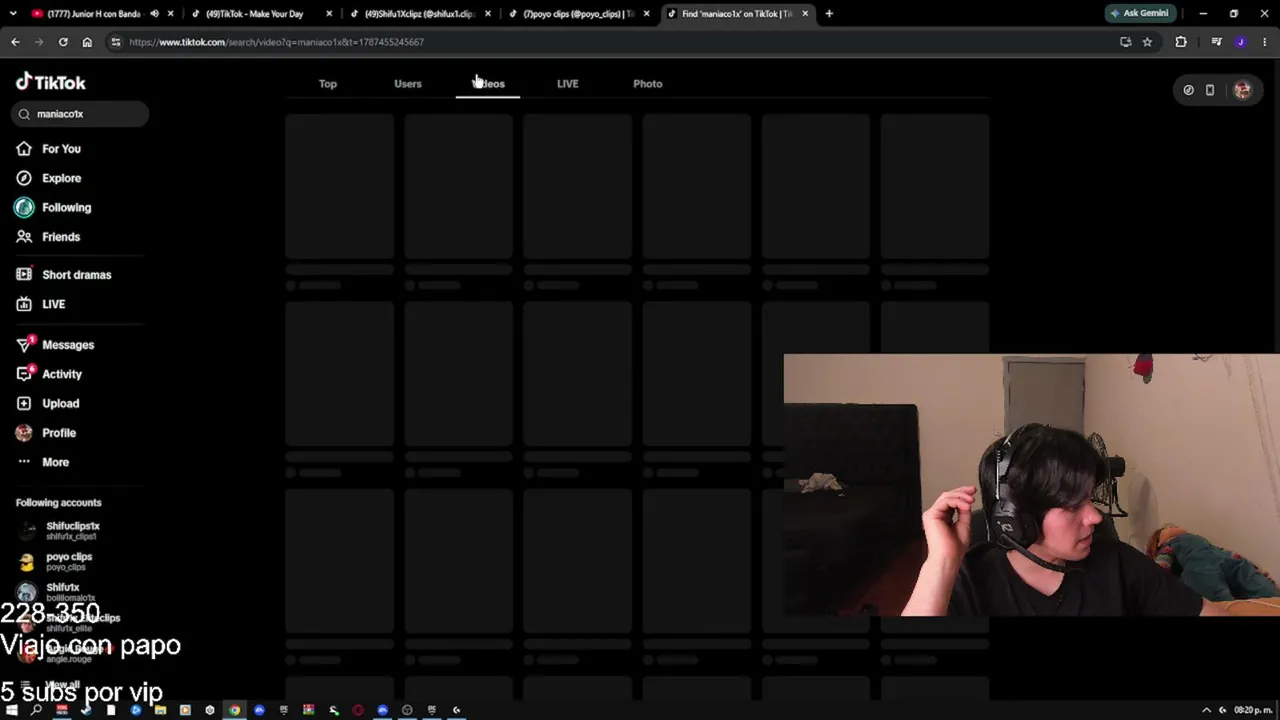Open the Chrome three-dot menu
The width and height of the screenshot is (1280, 720).
[x=1264, y=42]
